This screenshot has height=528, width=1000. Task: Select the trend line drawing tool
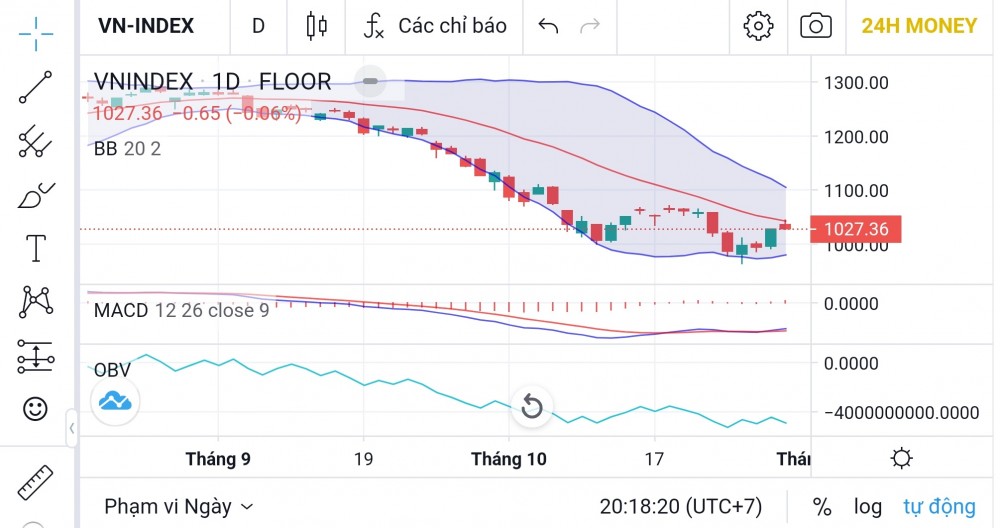click(36, 88)
